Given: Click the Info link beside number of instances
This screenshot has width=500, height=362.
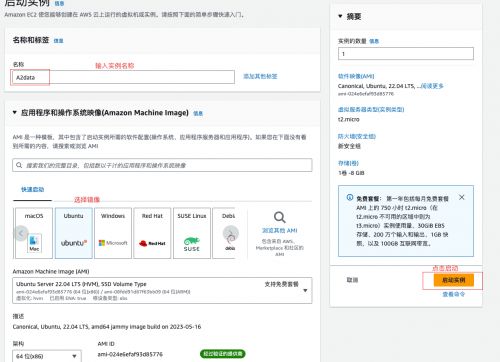Looking at the screenshot, I should coord(374,41).
